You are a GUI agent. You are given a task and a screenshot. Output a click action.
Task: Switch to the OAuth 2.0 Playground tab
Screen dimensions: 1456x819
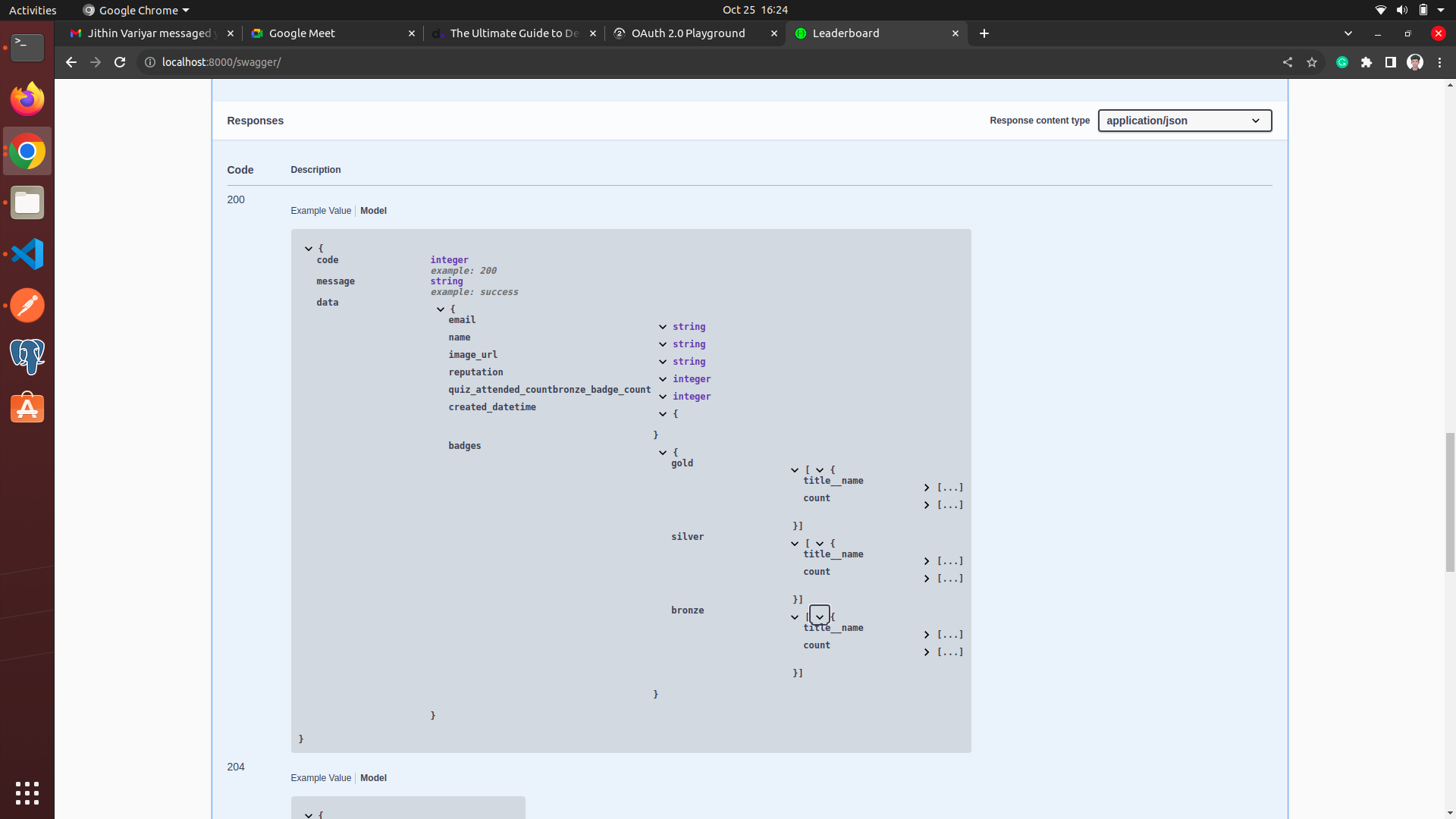point(689,33)
